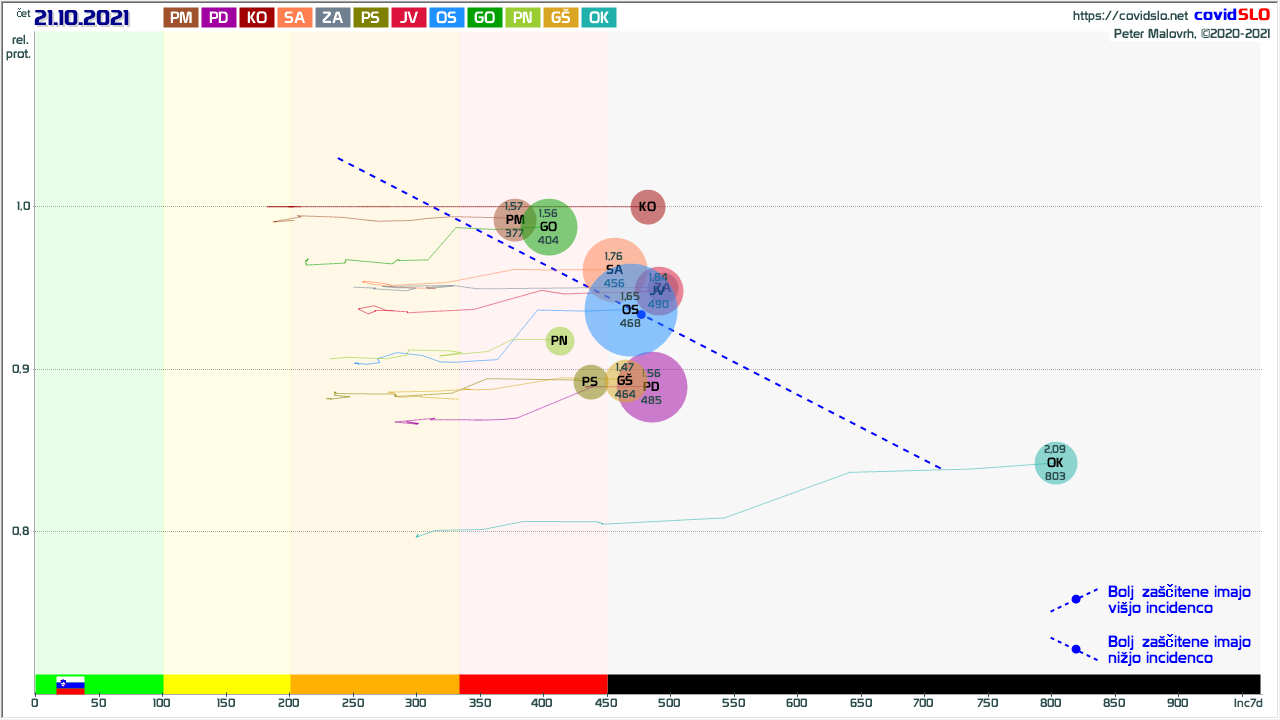Open the https://covidslo.net link

click(1130, 16)
